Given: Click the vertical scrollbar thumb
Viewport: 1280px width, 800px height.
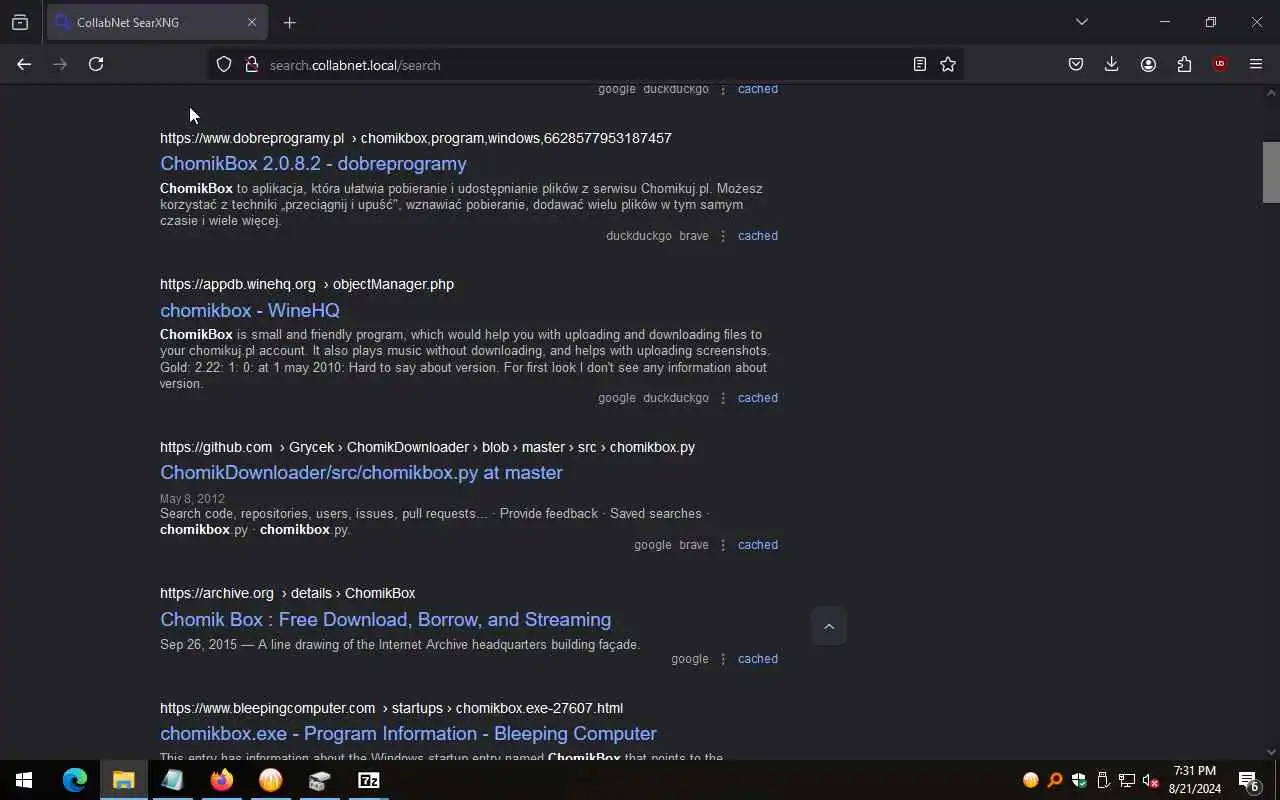Looking at the screenshot, I should tap(1271, 172).
